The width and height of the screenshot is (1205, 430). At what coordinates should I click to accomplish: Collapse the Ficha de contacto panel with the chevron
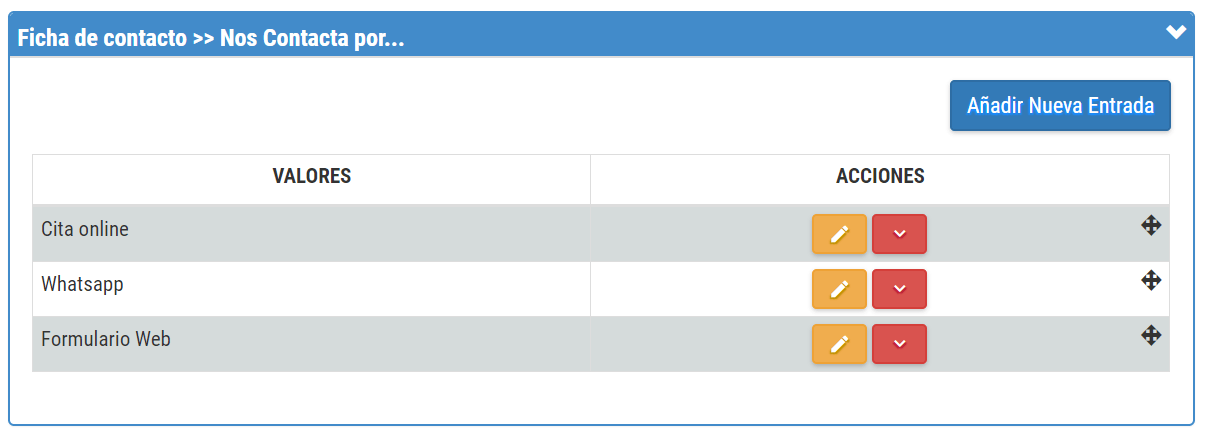coord(1176,32)
